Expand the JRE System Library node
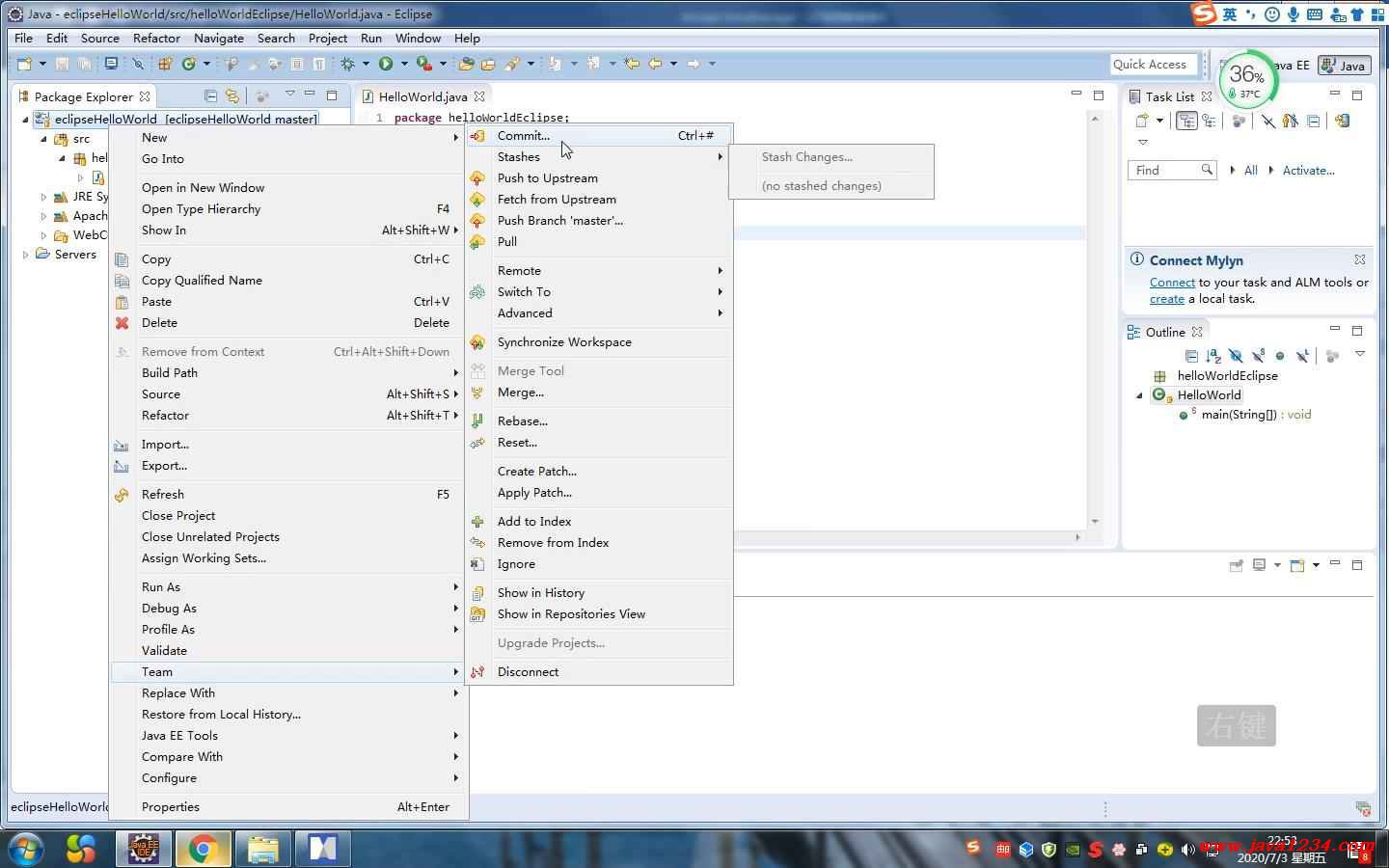This screenshot has width=1389, height=868. pyautogui.click(x=43, y=197)
